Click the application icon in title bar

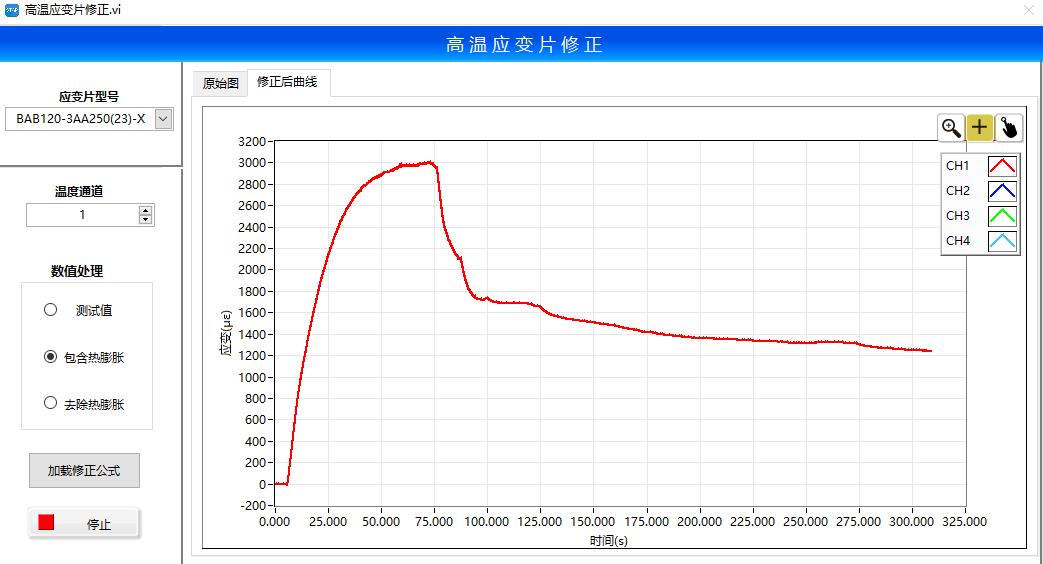point(12,9)
